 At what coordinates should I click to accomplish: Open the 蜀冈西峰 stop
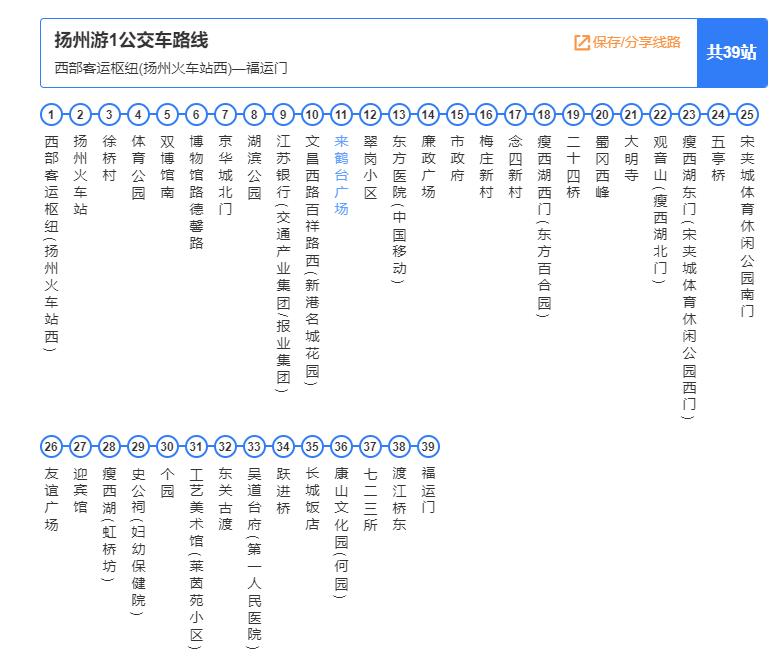(x=602, y=166)
